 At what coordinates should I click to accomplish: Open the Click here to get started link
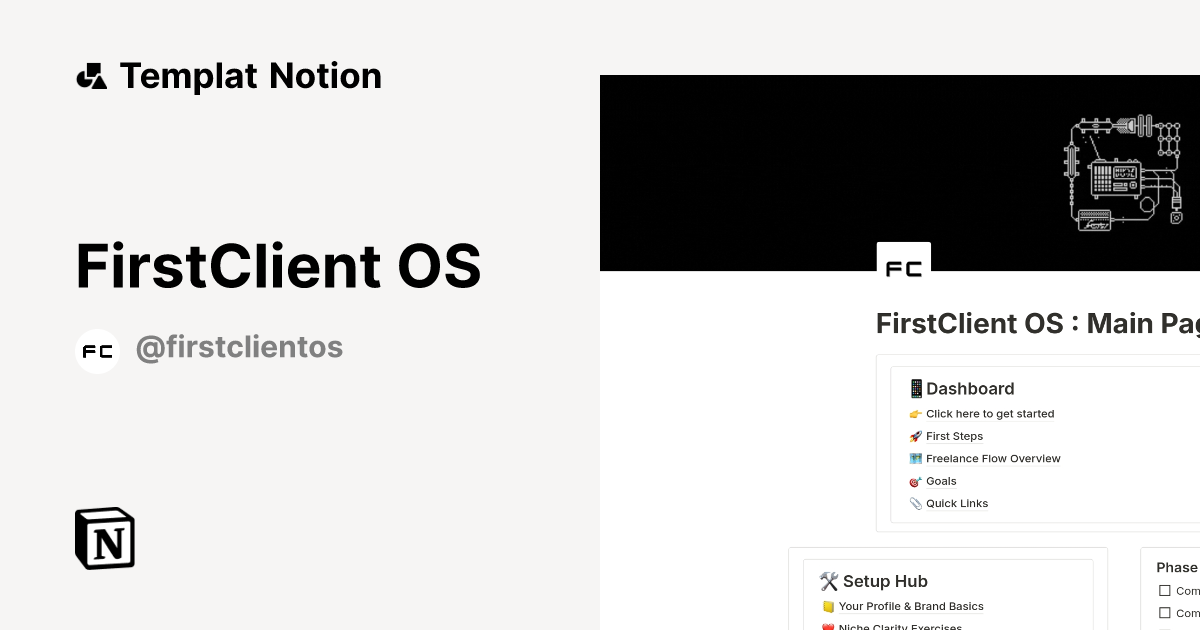pyautogui.click(x=990, y=413)
